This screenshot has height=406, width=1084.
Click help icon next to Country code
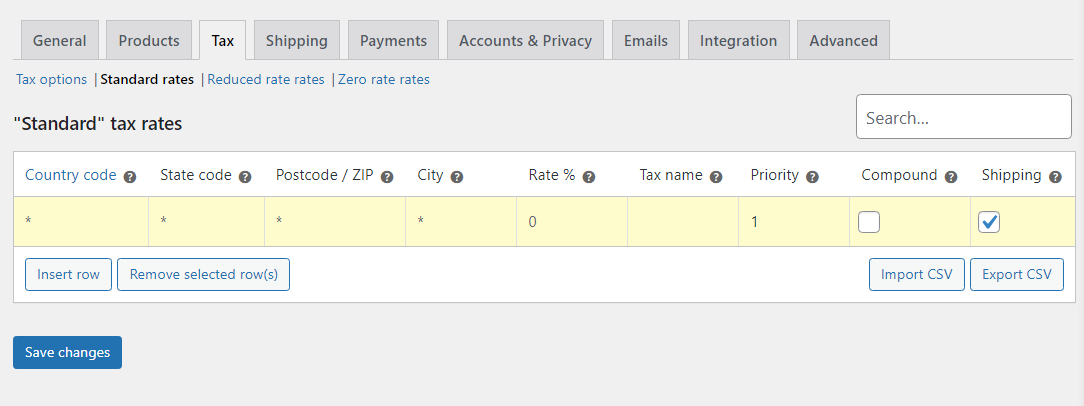130,177
